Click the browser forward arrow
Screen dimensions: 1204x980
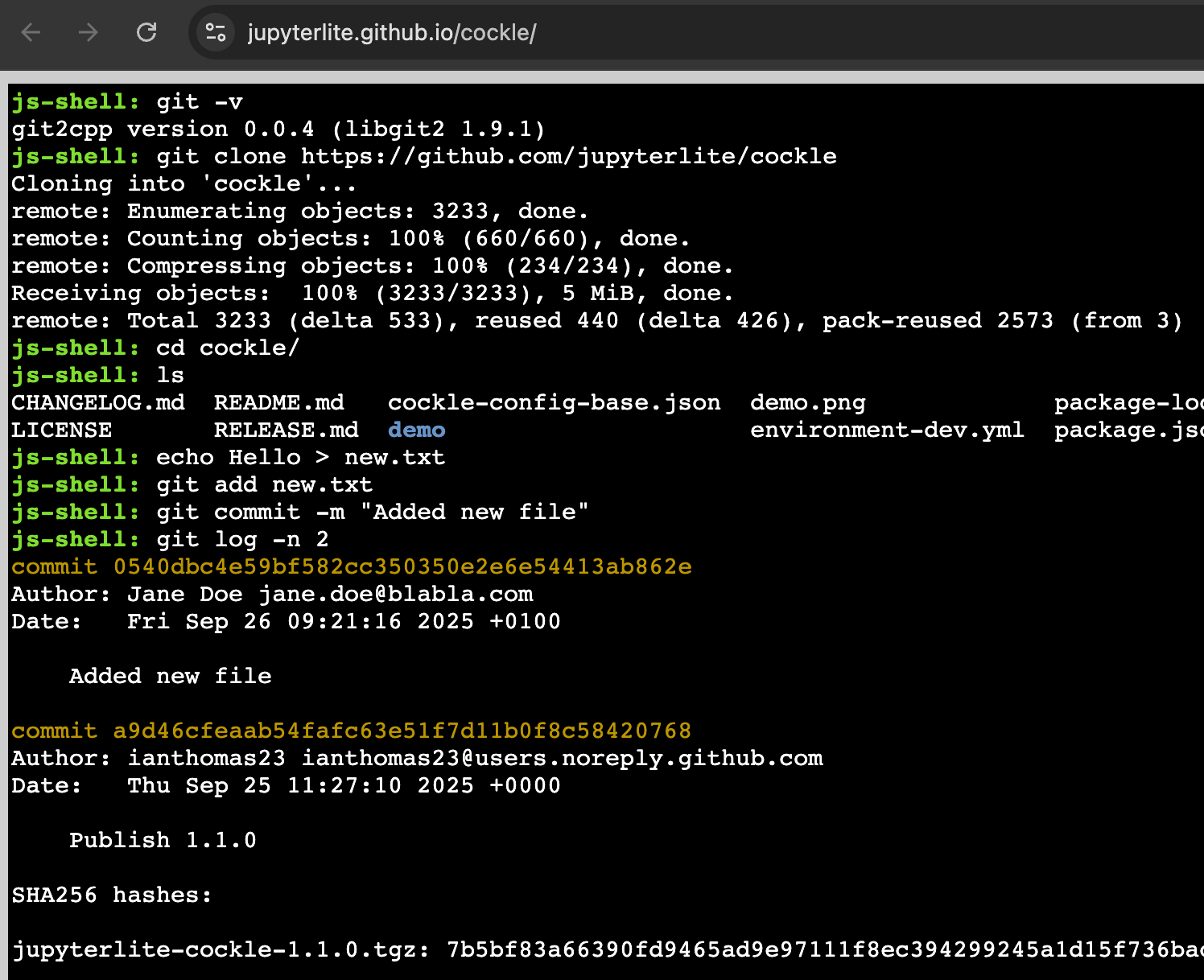click(89, 32)
